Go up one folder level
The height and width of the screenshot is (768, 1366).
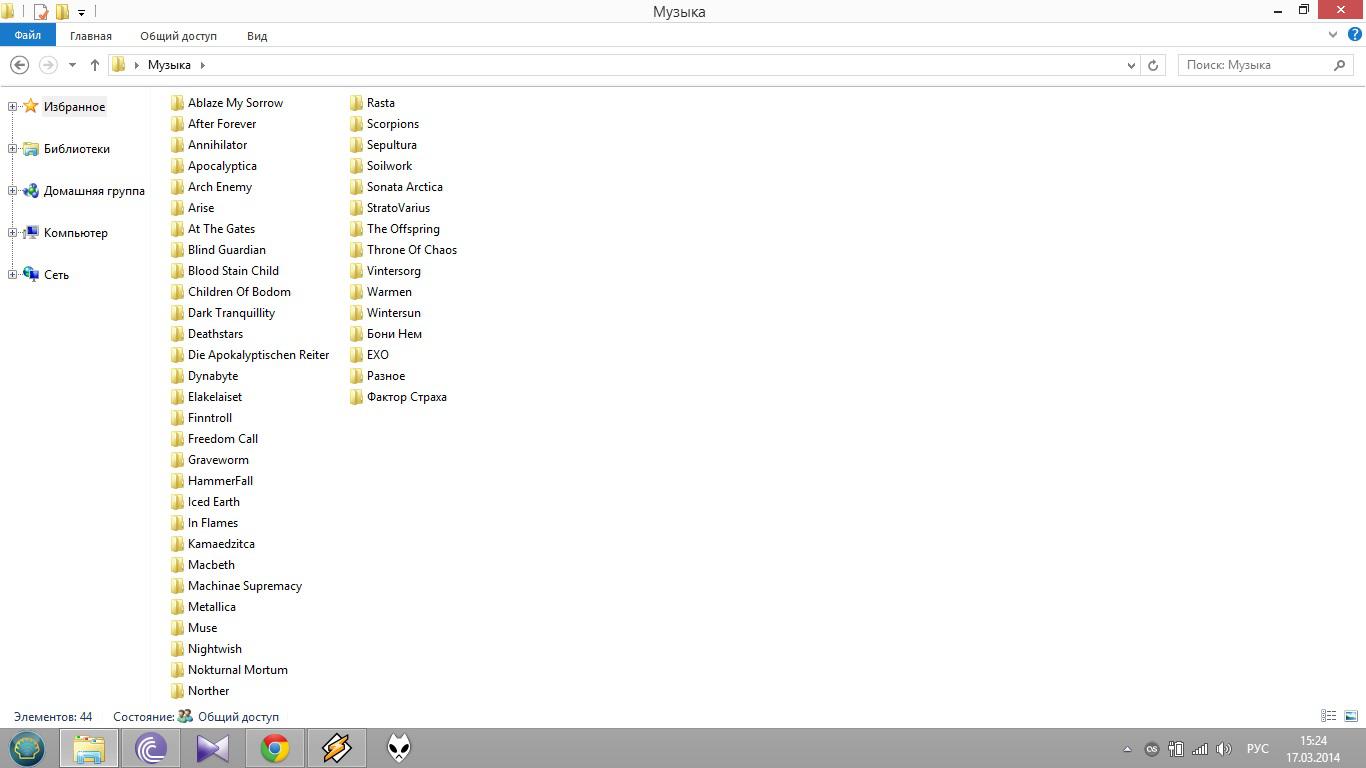[95, 65]
